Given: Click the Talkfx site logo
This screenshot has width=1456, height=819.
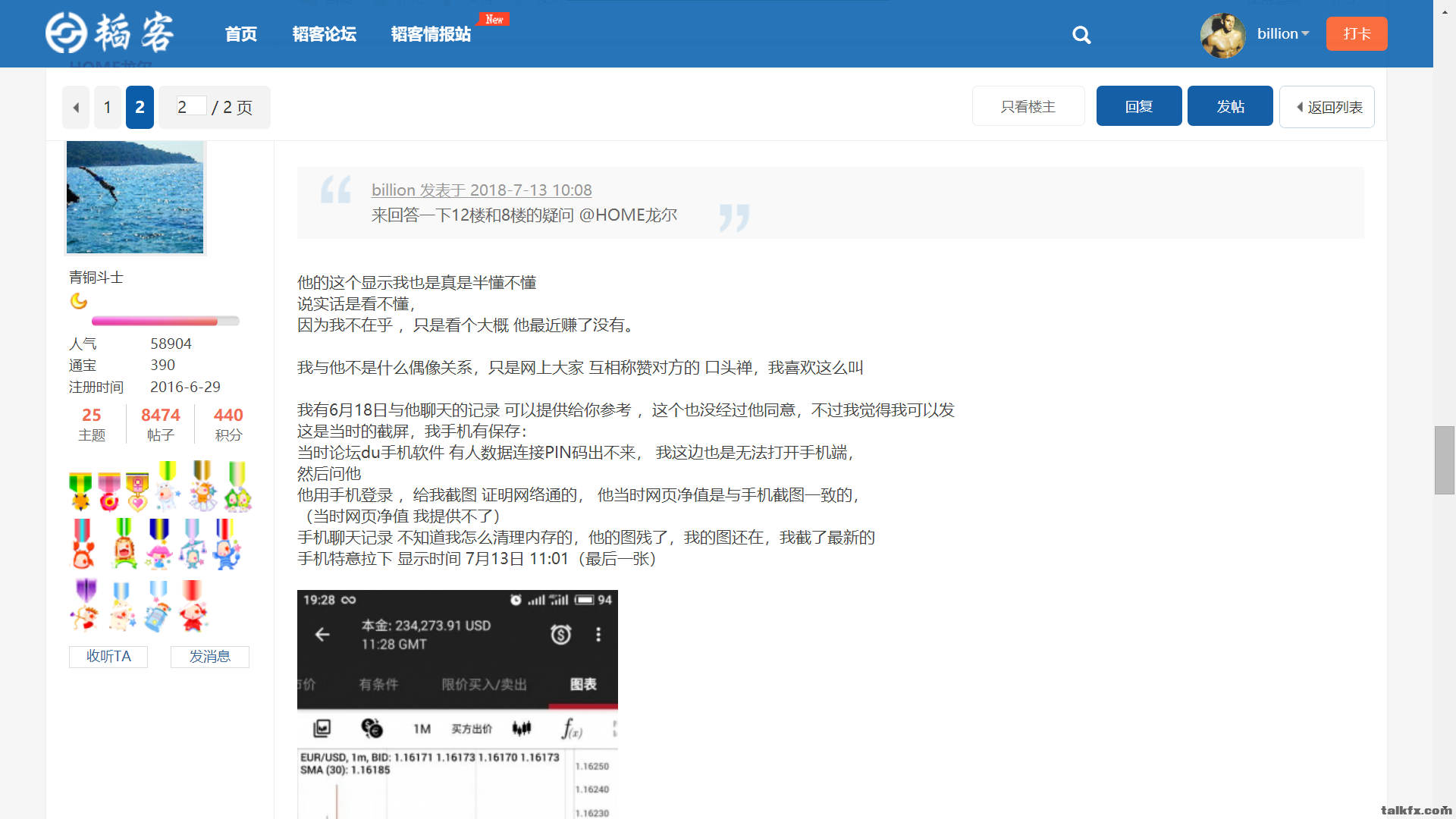Looking at the screenshot, I should [110, 33].
